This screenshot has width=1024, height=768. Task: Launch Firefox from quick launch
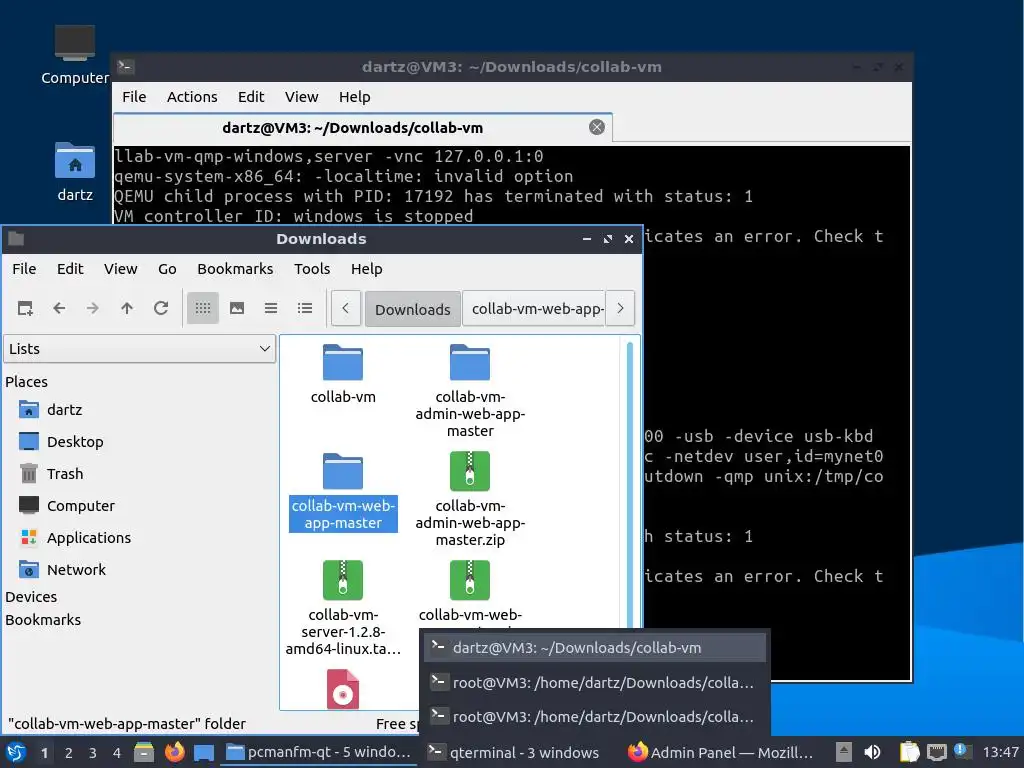coord(174,752)
